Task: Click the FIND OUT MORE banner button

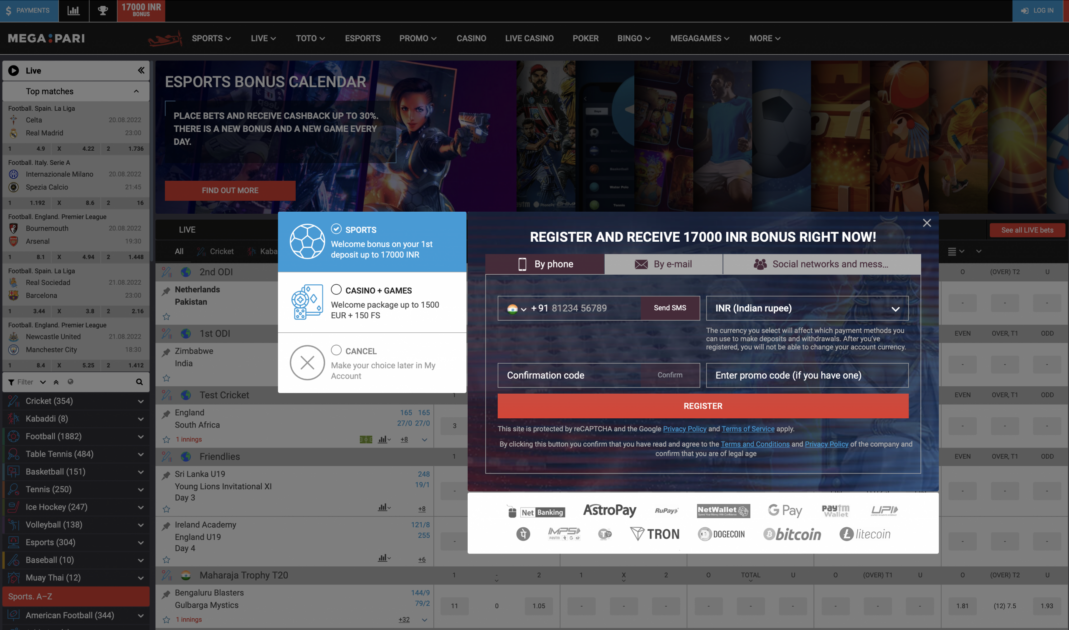Action: point(230,190)
